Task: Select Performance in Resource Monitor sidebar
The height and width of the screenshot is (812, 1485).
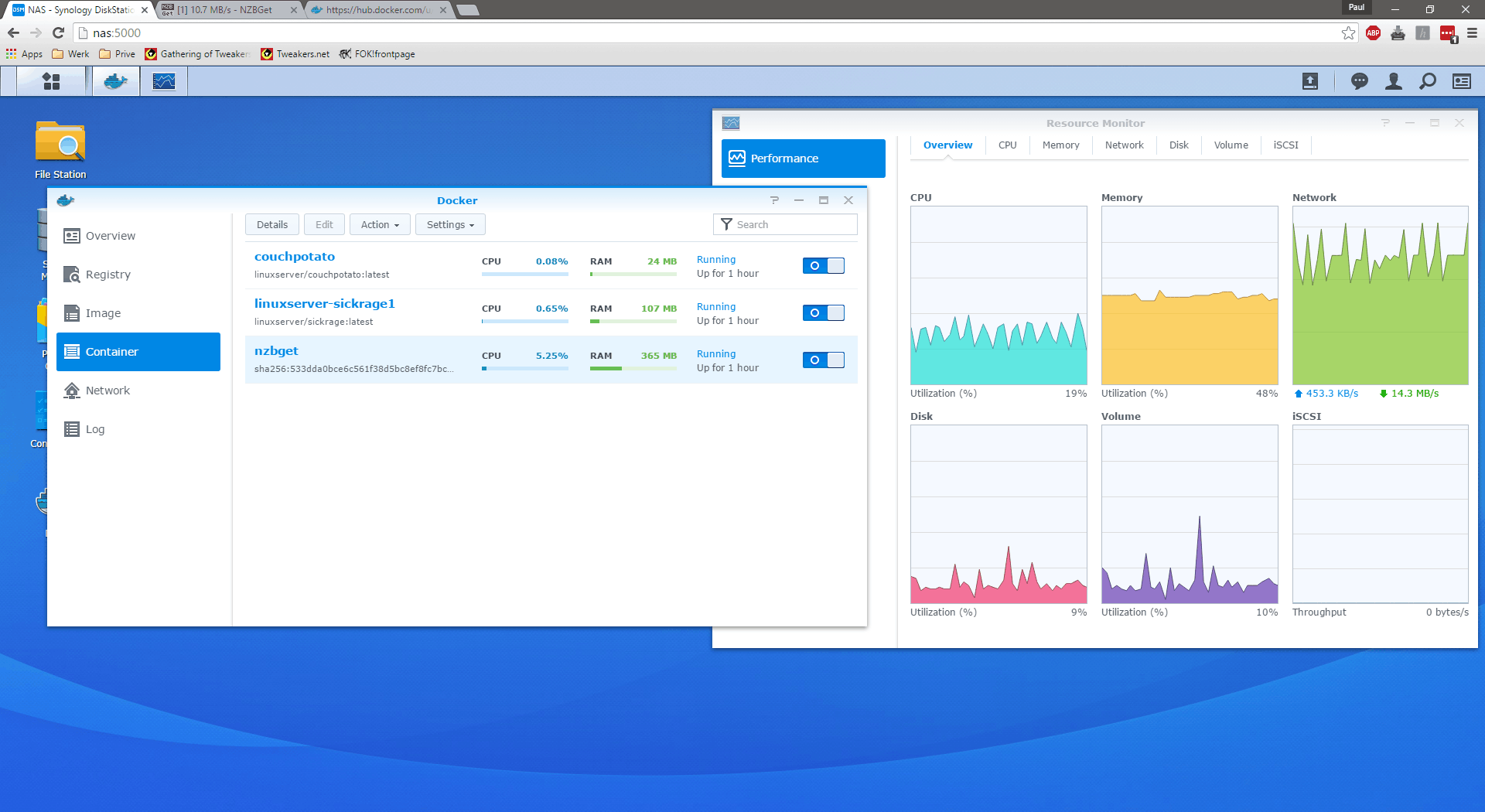Action: pyautogui.click(x=804, y=159)
